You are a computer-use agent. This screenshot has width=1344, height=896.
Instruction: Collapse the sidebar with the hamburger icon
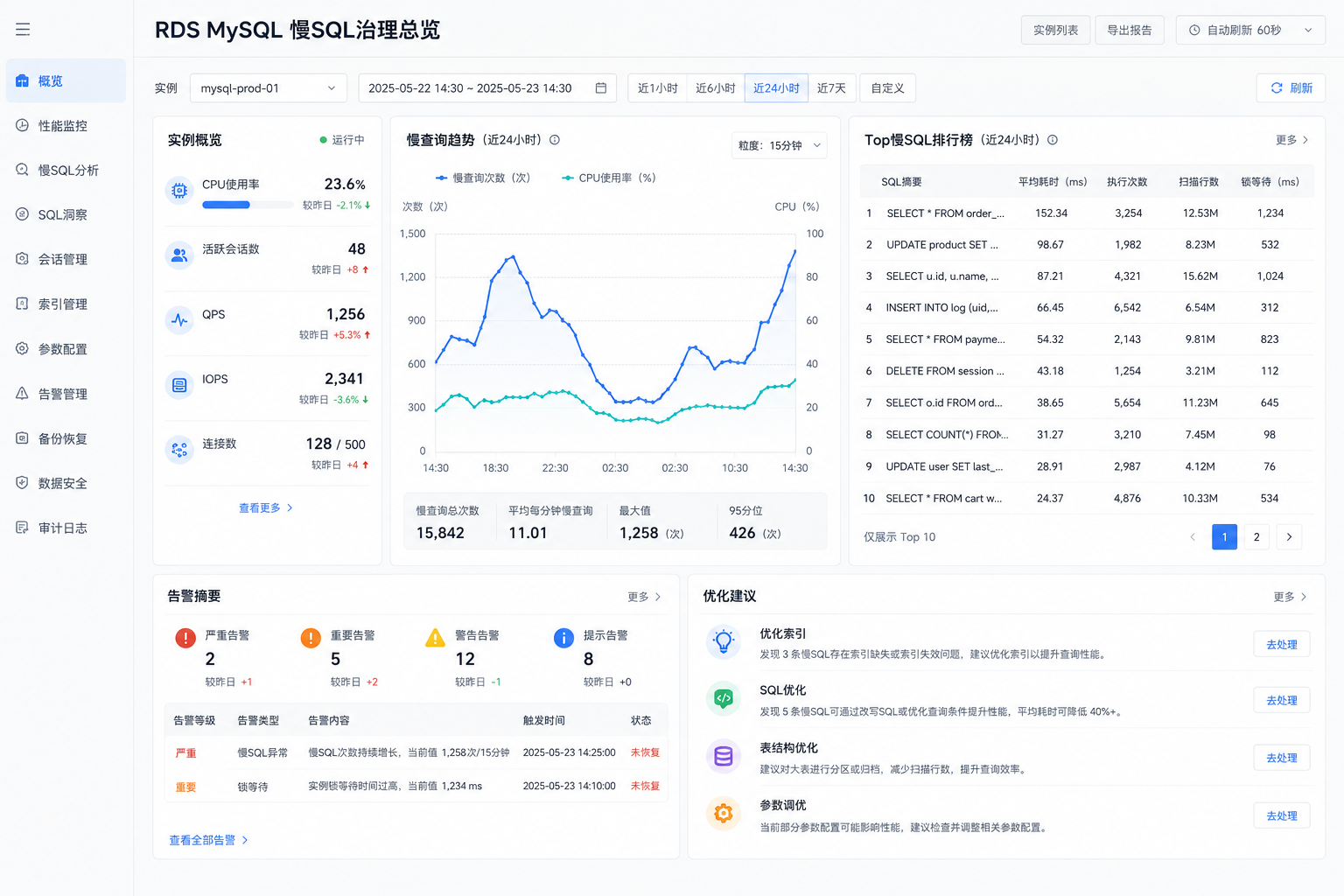pos(23,30)
